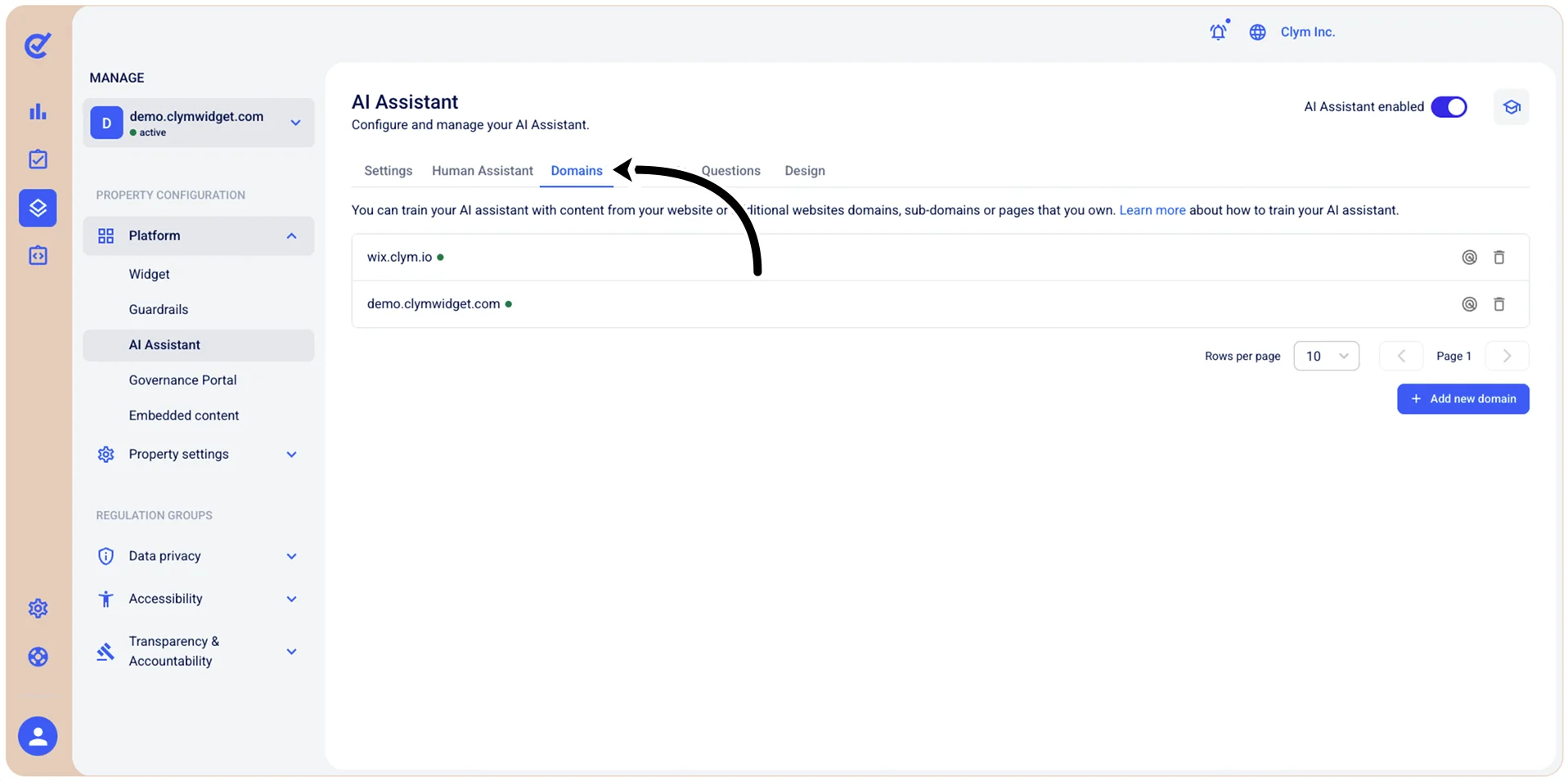Expand the Data privacy chevron
Image resolution: width=1568 pixels, height=781 pixels.
click(x=291, y=557)
